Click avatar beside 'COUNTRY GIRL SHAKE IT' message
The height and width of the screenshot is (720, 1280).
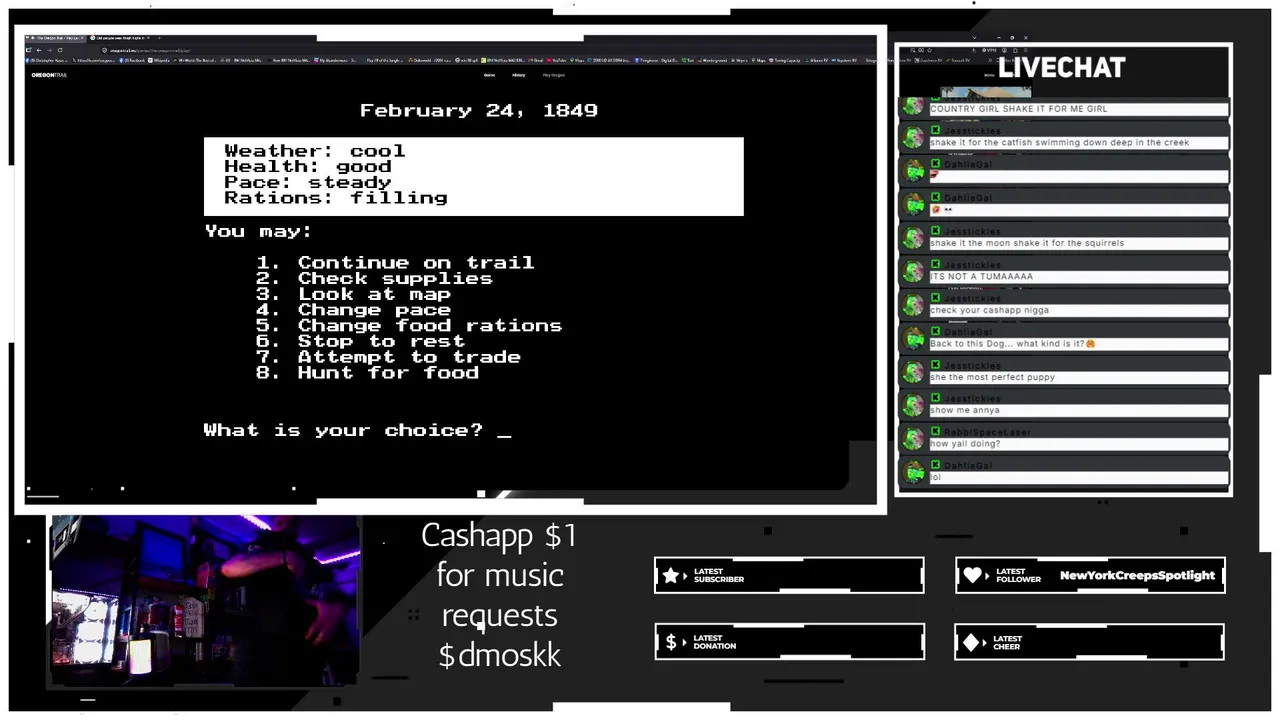click(x=913, y=106)
